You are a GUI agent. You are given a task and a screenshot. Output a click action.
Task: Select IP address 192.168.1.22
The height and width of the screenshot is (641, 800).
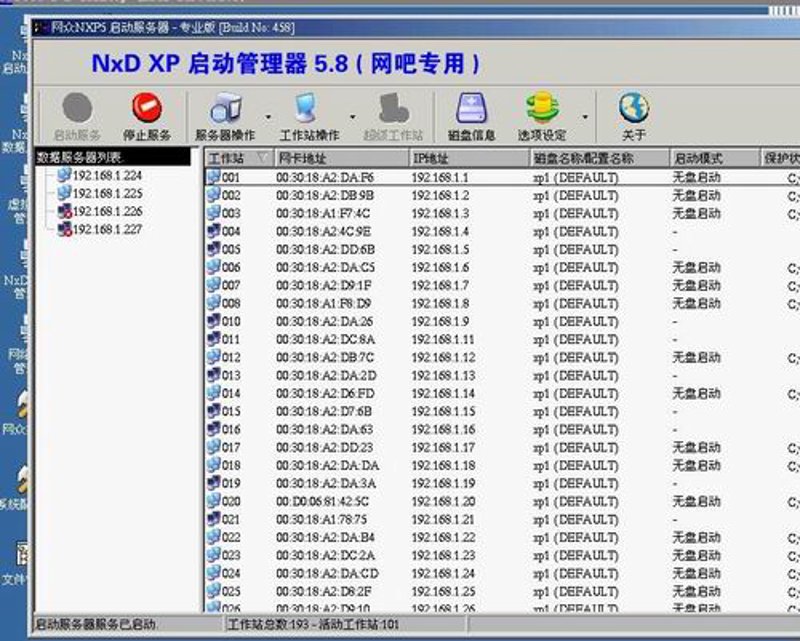pos(443,537)
